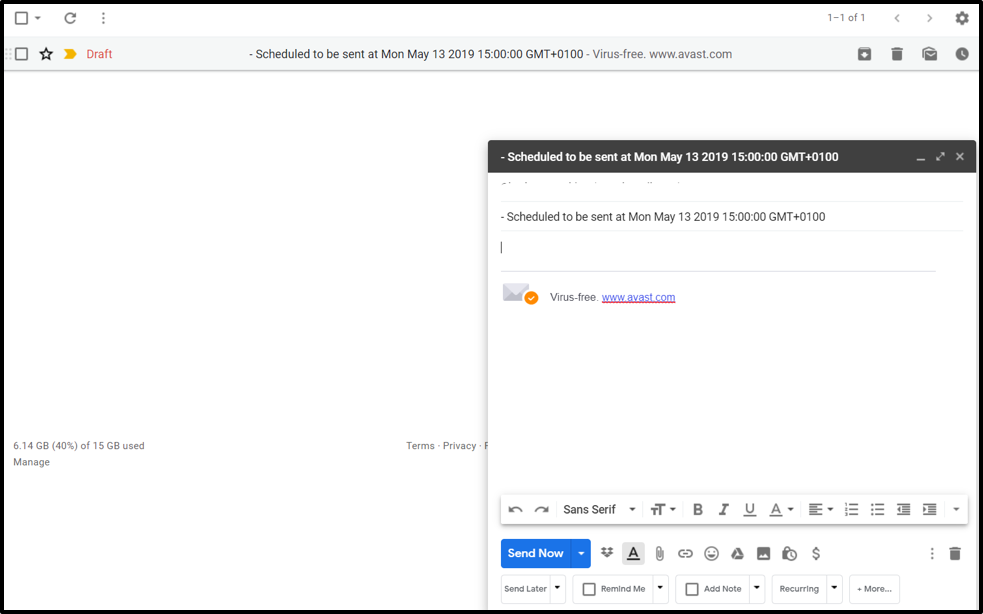Insert a file from Google Drive
Screen dimensions: 983x614
tap(737, 553)
